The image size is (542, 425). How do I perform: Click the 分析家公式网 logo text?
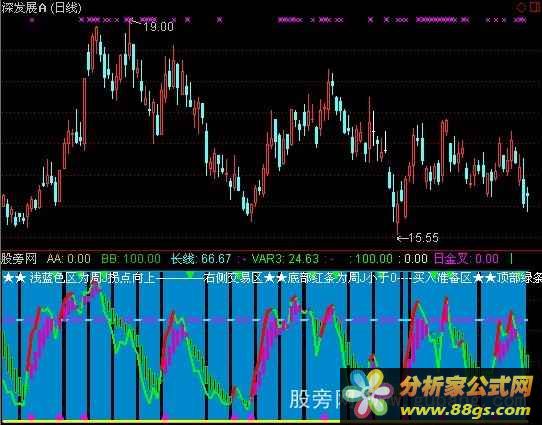coord(466,386)
